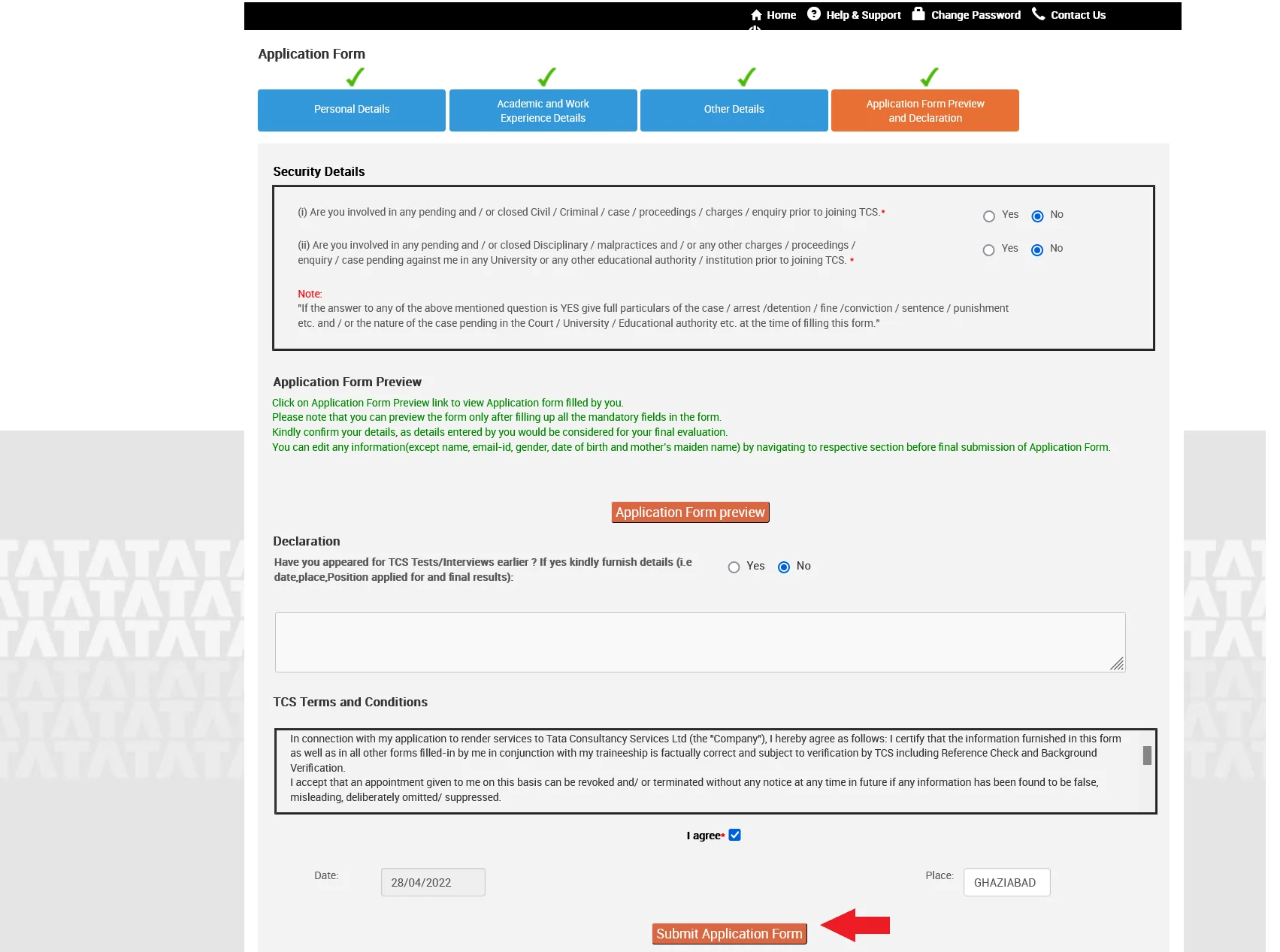The height and width of the screenshot is (952, 1280).
Task: Click the Home house icon
Action: pos(756,15)
